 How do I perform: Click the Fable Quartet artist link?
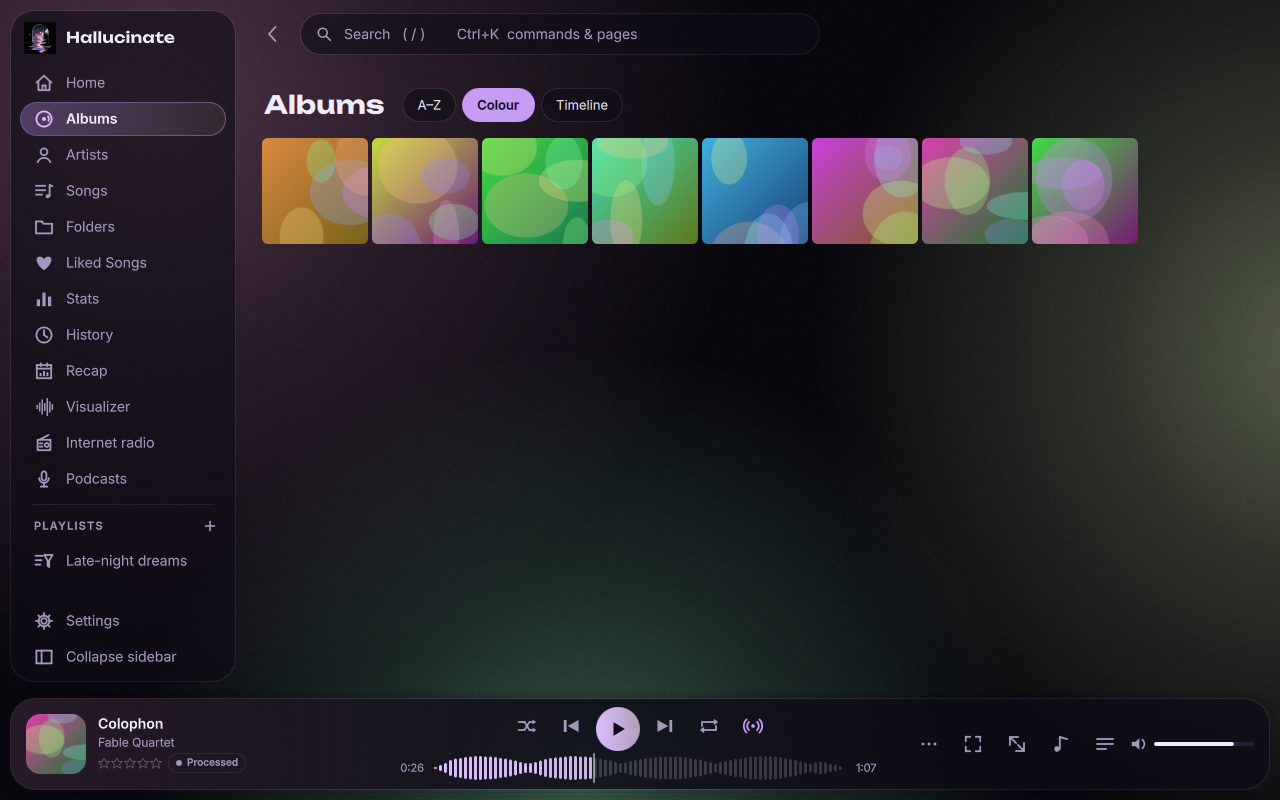(x=136, y=743)
